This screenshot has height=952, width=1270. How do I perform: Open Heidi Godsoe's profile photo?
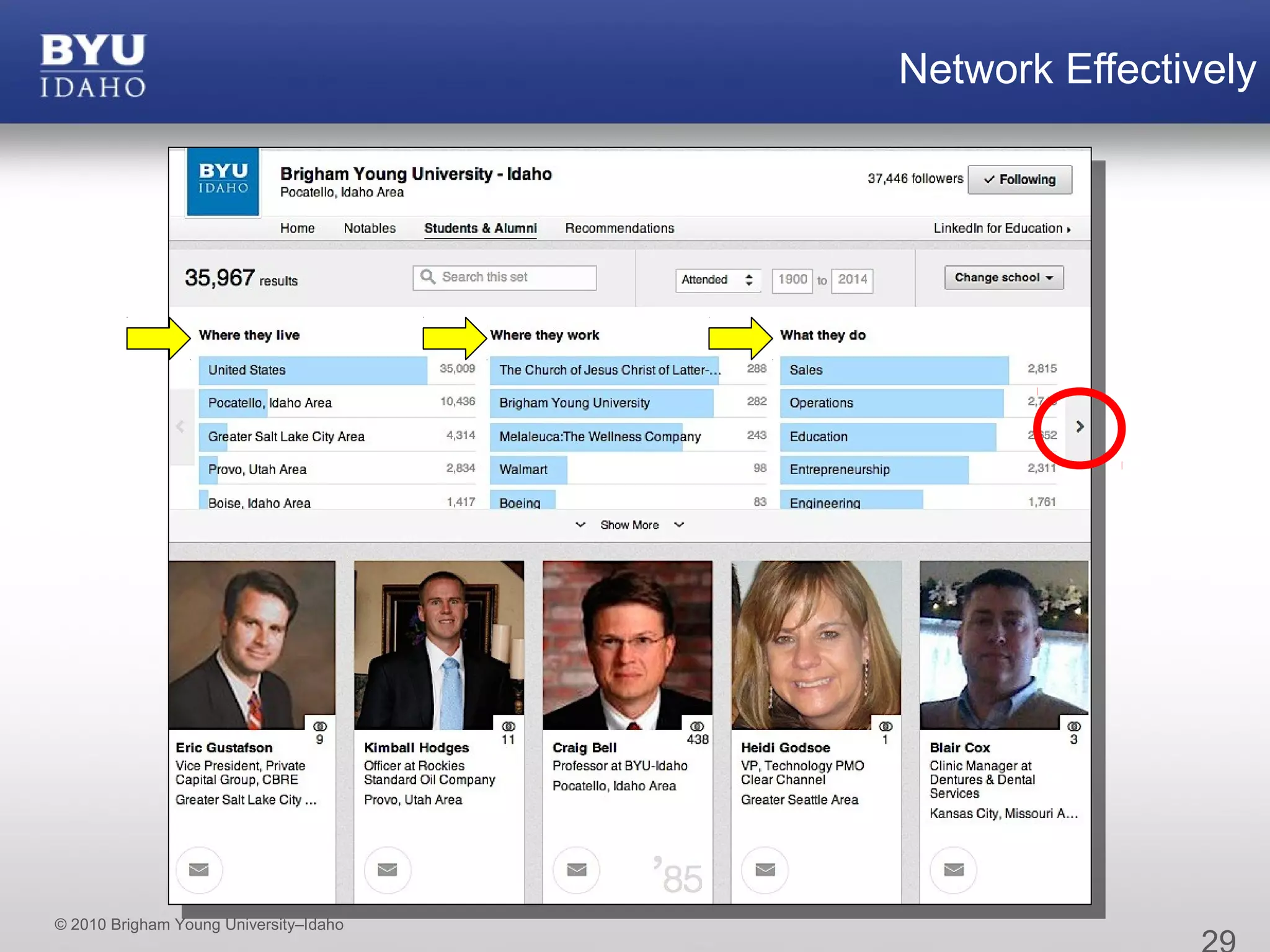(x=816, y=645)
